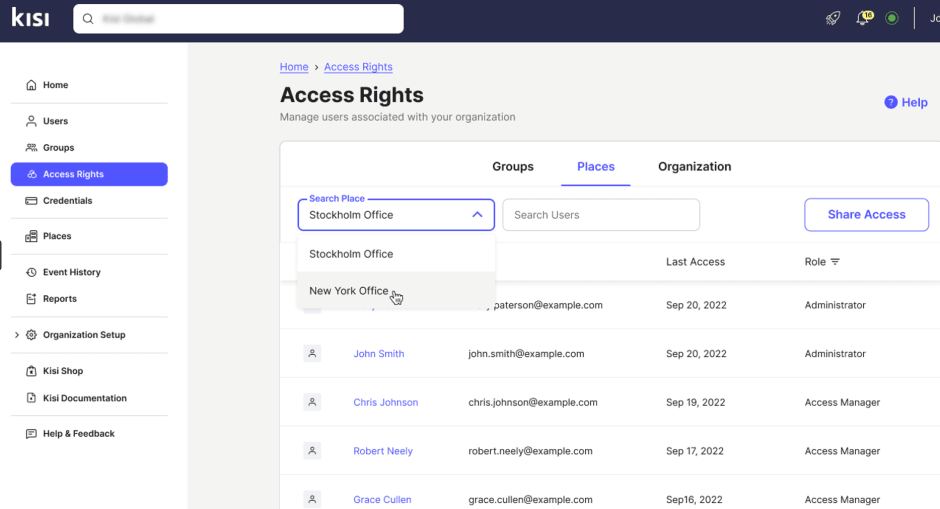Click the Kisi logo
This screenshot has width=940, height=509.
[30, 18]
